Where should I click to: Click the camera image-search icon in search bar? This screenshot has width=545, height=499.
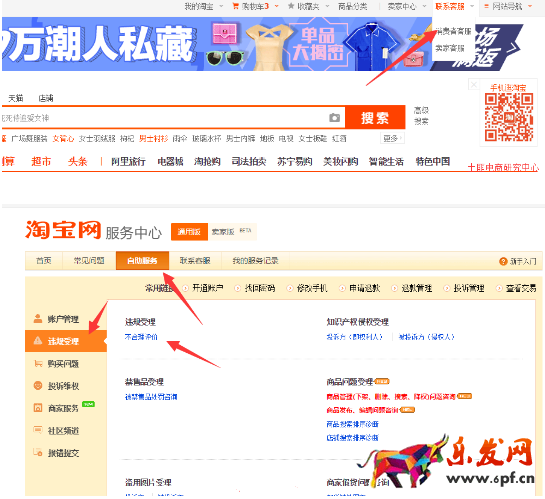pos(334,118)
